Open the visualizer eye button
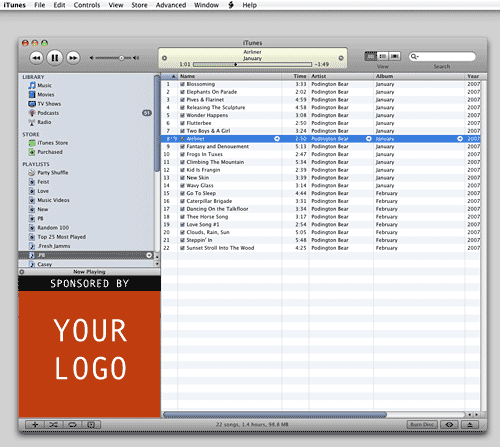 tap(449, 425)
